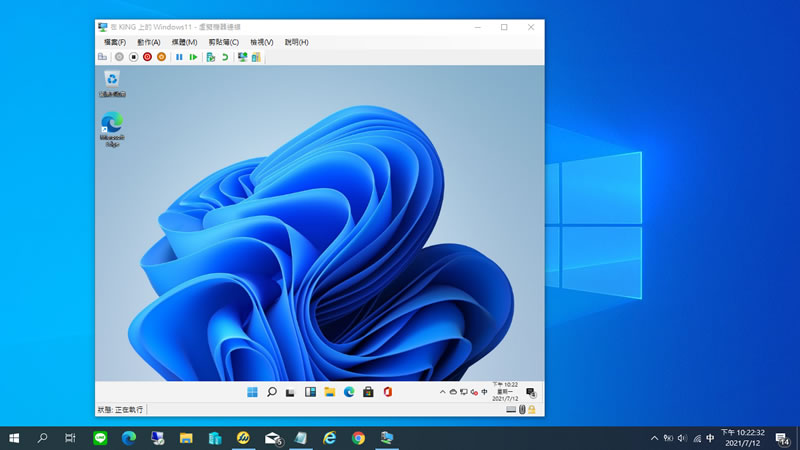Open the 剪貼簿(C) menu

[223, 42]
